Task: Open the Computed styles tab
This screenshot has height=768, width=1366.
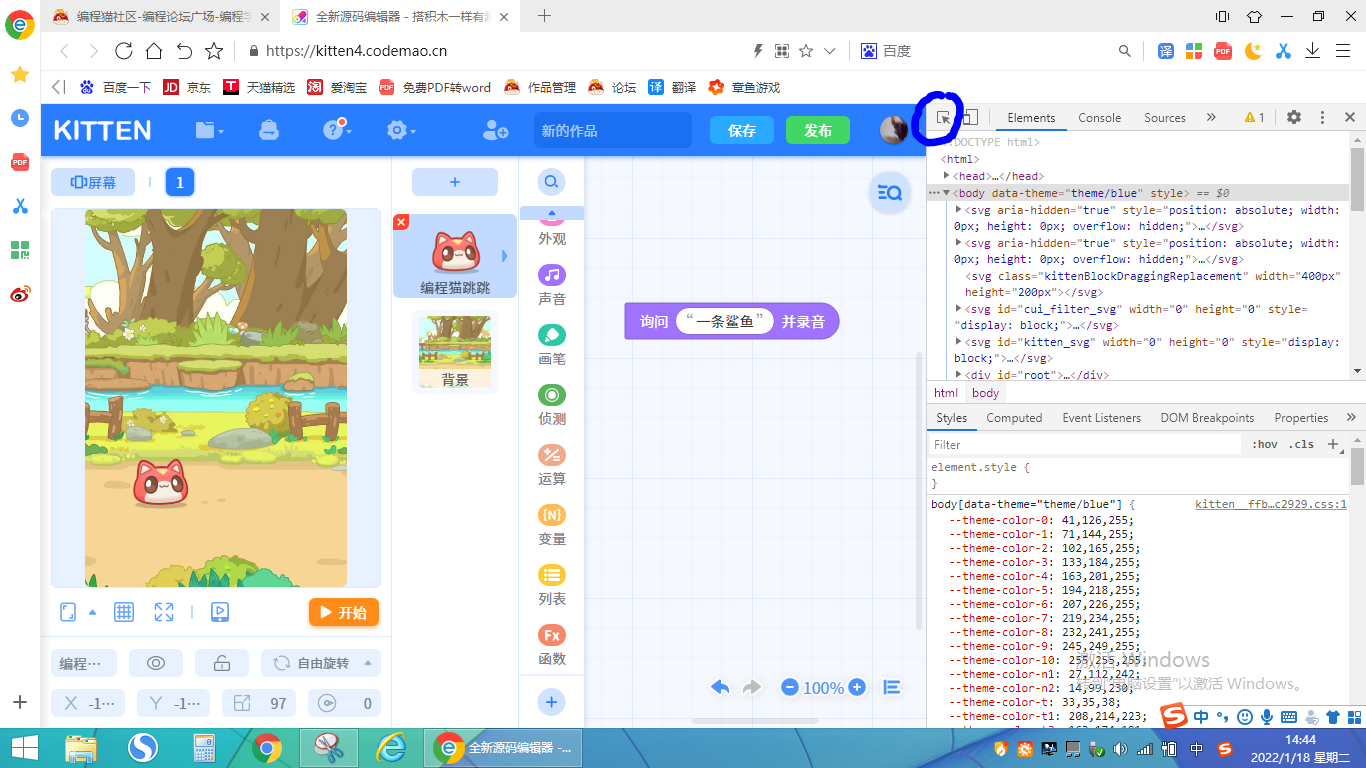Action: [1014, 418]
